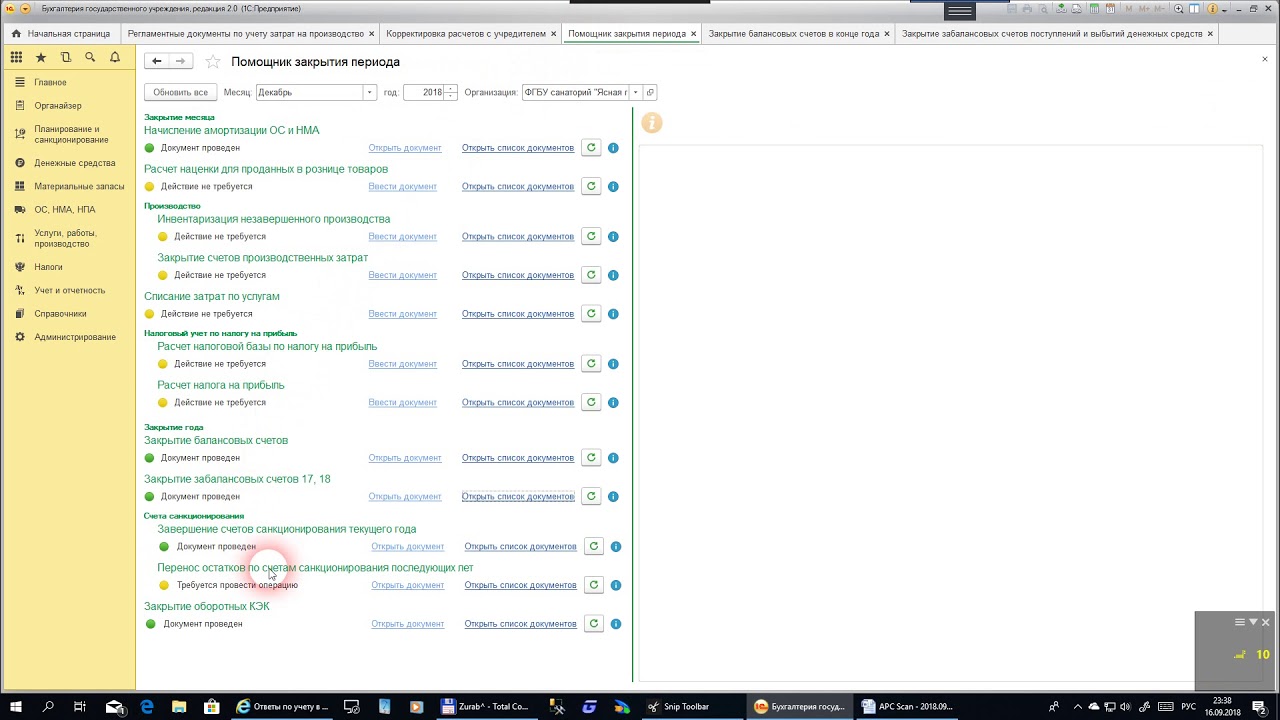Click Закрытие счетов производственных затрат heading
The width and height of the screenshot is (1280, 720).
(262, 258)
